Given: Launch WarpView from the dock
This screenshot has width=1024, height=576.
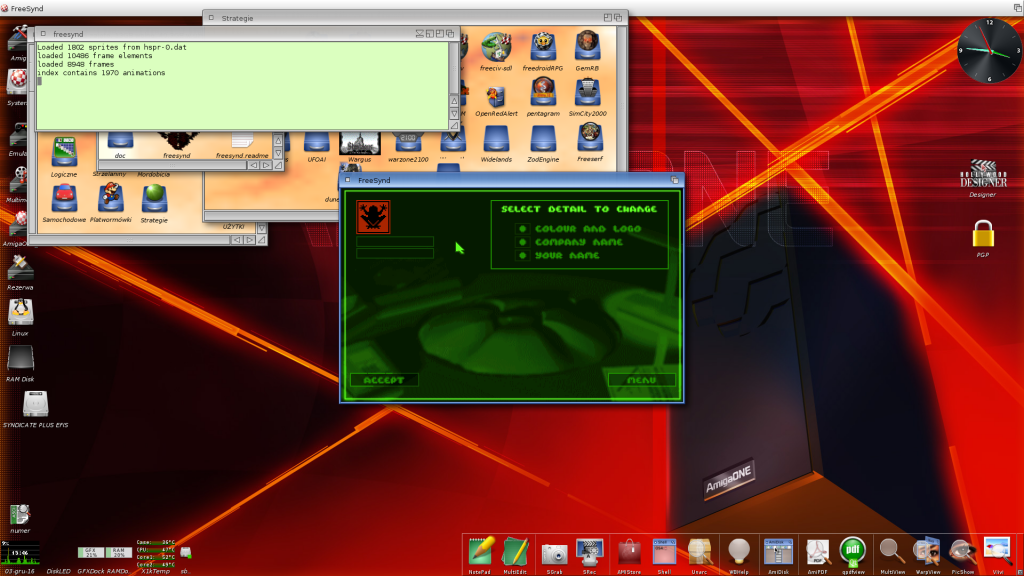Looking at the screenshot, I should coord(927,552).
